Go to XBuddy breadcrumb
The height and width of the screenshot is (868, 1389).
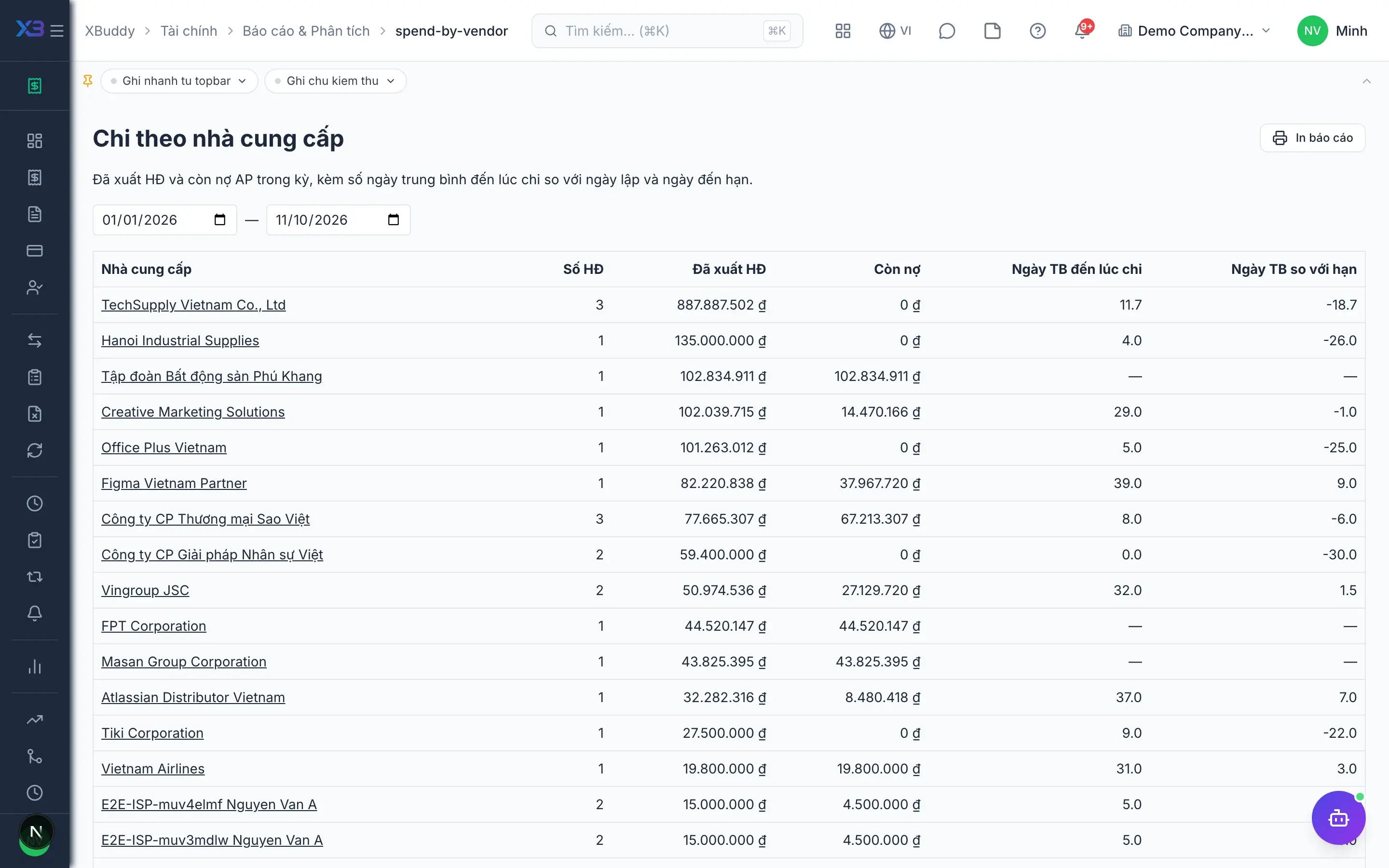tap(109, 31)
